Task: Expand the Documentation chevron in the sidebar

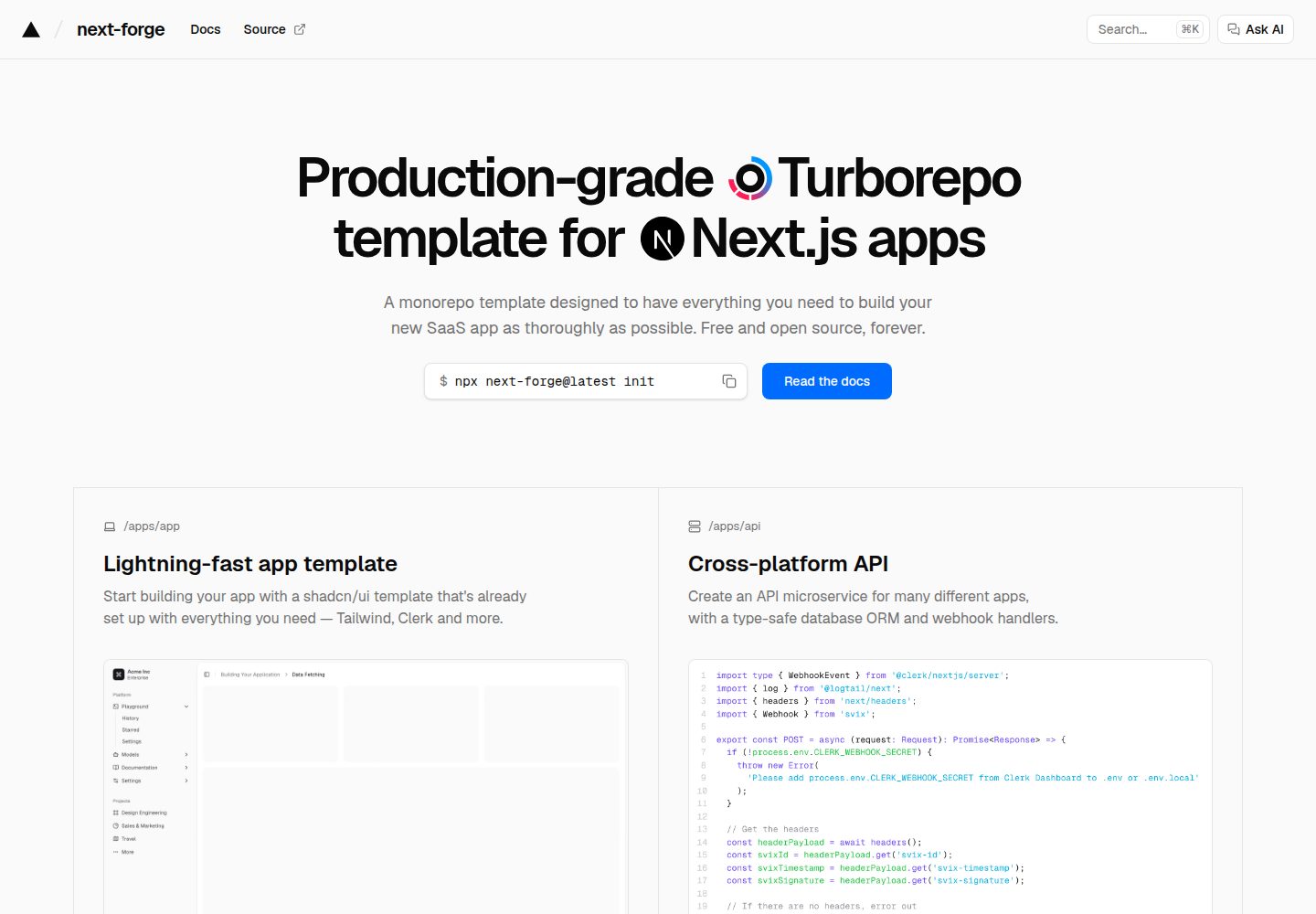Action: click(x=186, y=768)
